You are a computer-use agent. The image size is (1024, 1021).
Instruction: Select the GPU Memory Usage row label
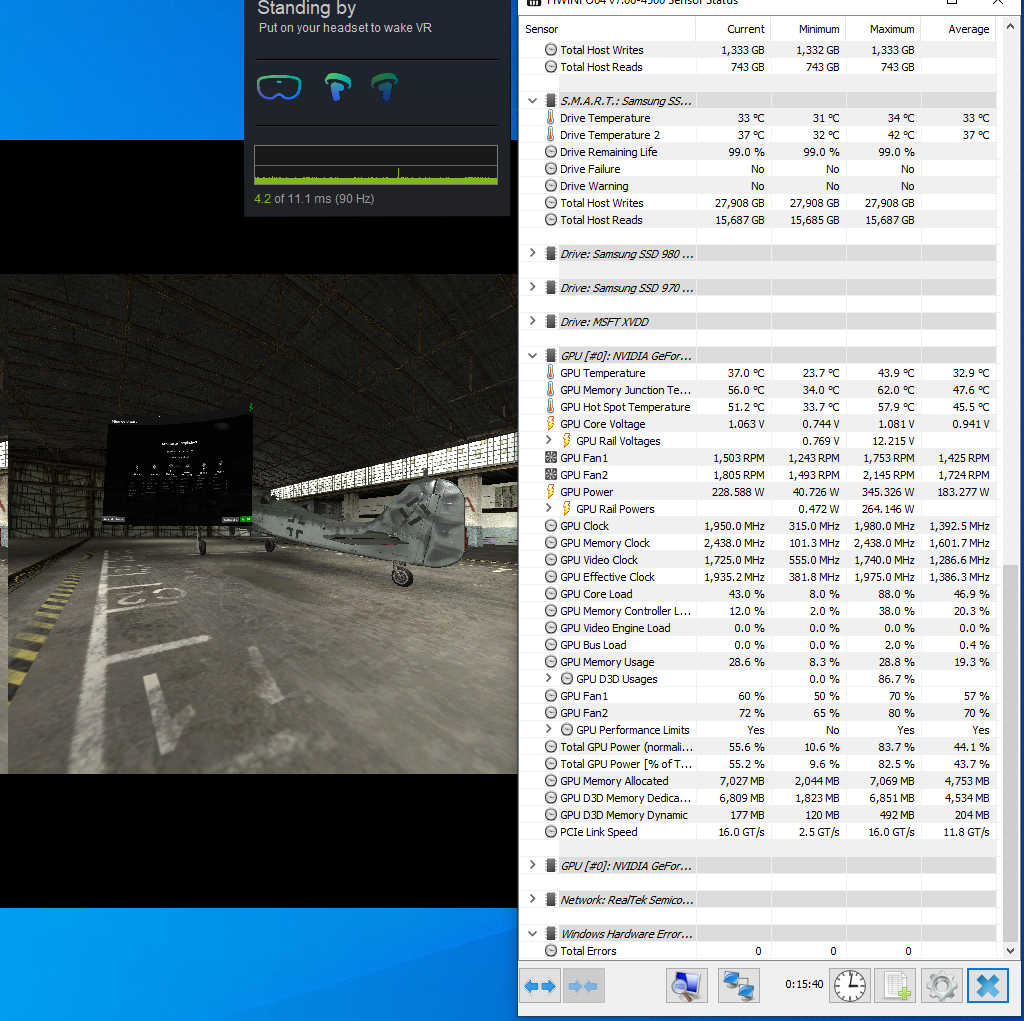pos(607,662)
